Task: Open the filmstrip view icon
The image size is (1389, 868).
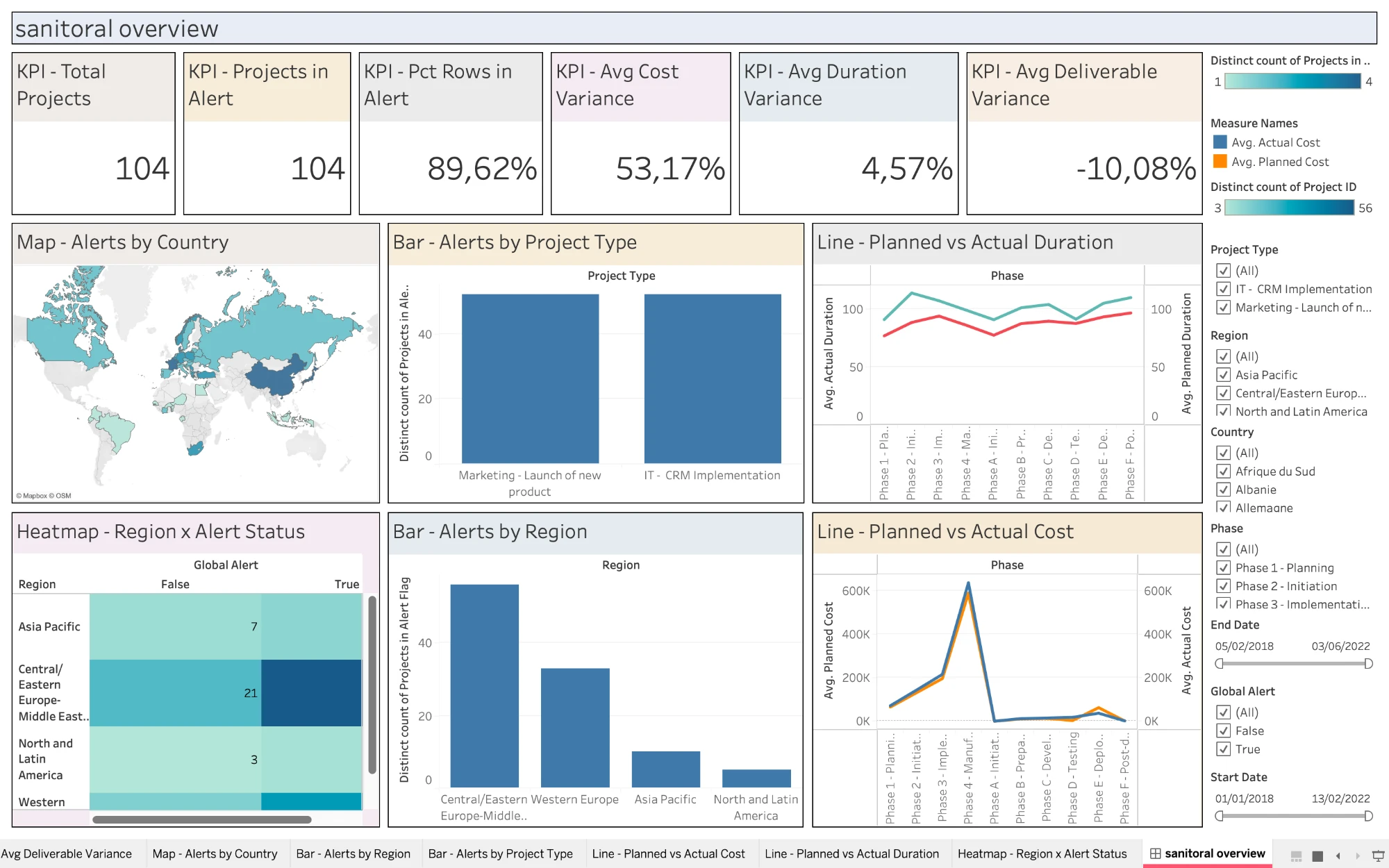Action: [1296, 856]
